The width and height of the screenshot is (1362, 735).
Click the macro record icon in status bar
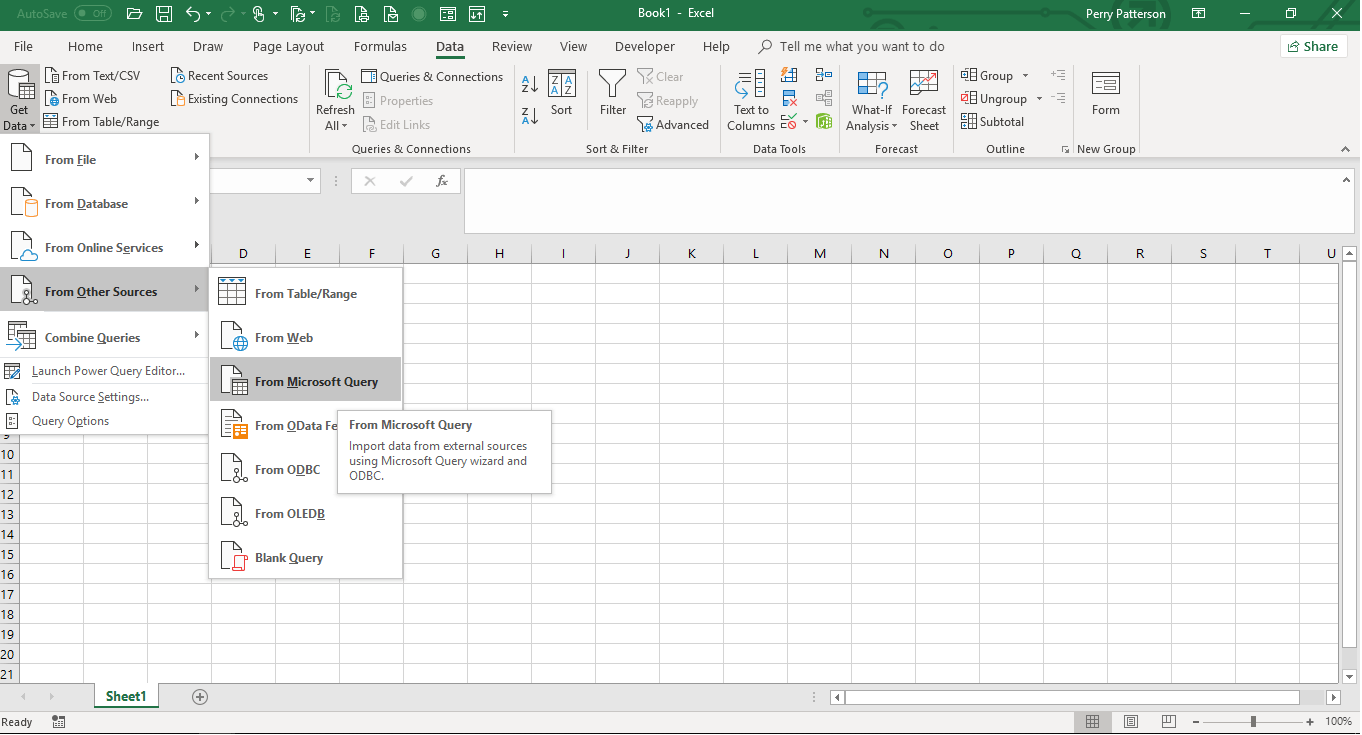[x=58, y=722]
